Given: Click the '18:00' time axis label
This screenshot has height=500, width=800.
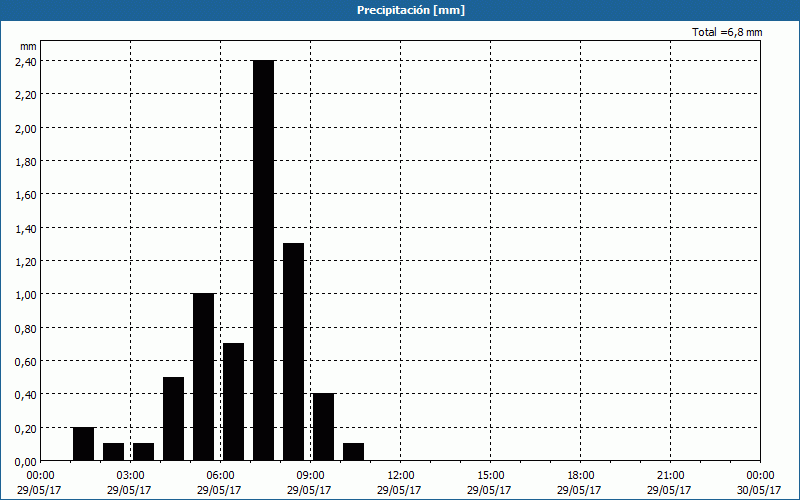Looking at the screenshot, I should (581, 476).
